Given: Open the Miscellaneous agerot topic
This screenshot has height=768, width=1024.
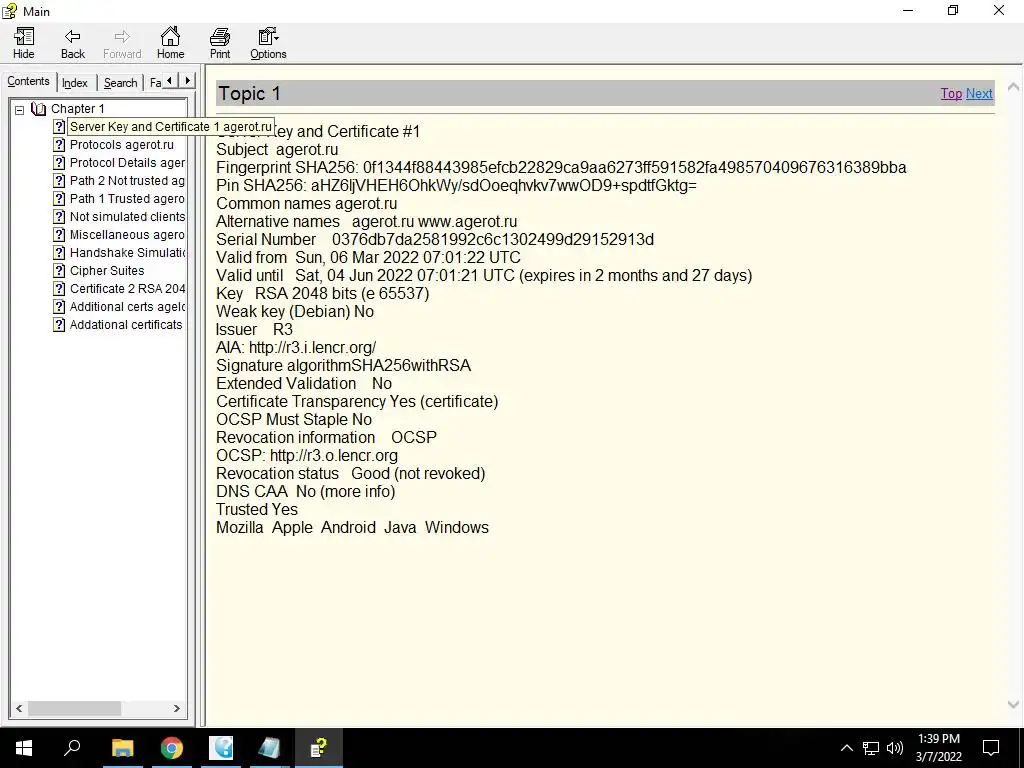Looking at the screenshot, I should 127,234.
